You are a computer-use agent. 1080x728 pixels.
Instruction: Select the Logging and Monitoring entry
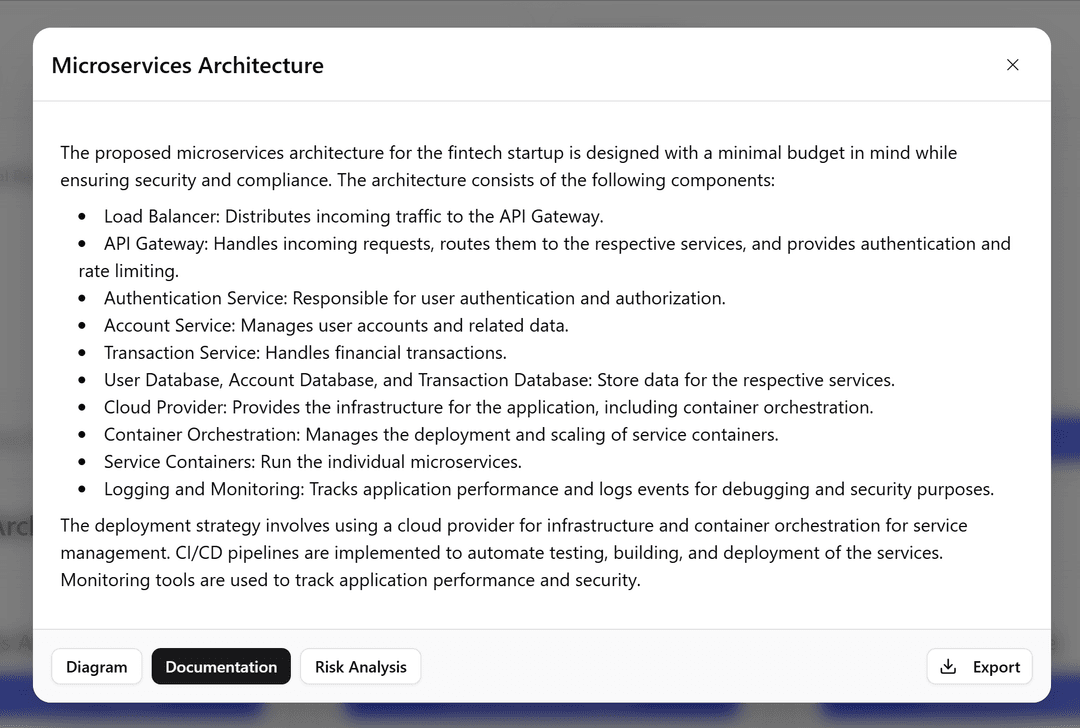tap(548, 489)
